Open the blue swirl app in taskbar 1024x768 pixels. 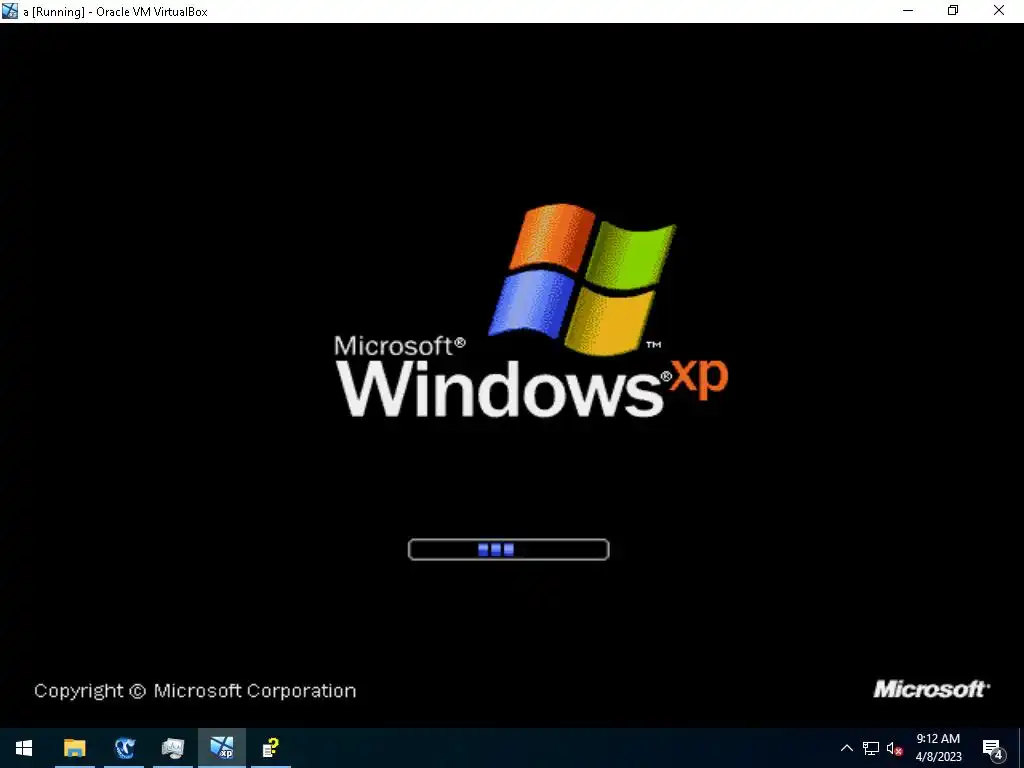tap(124, 748)
